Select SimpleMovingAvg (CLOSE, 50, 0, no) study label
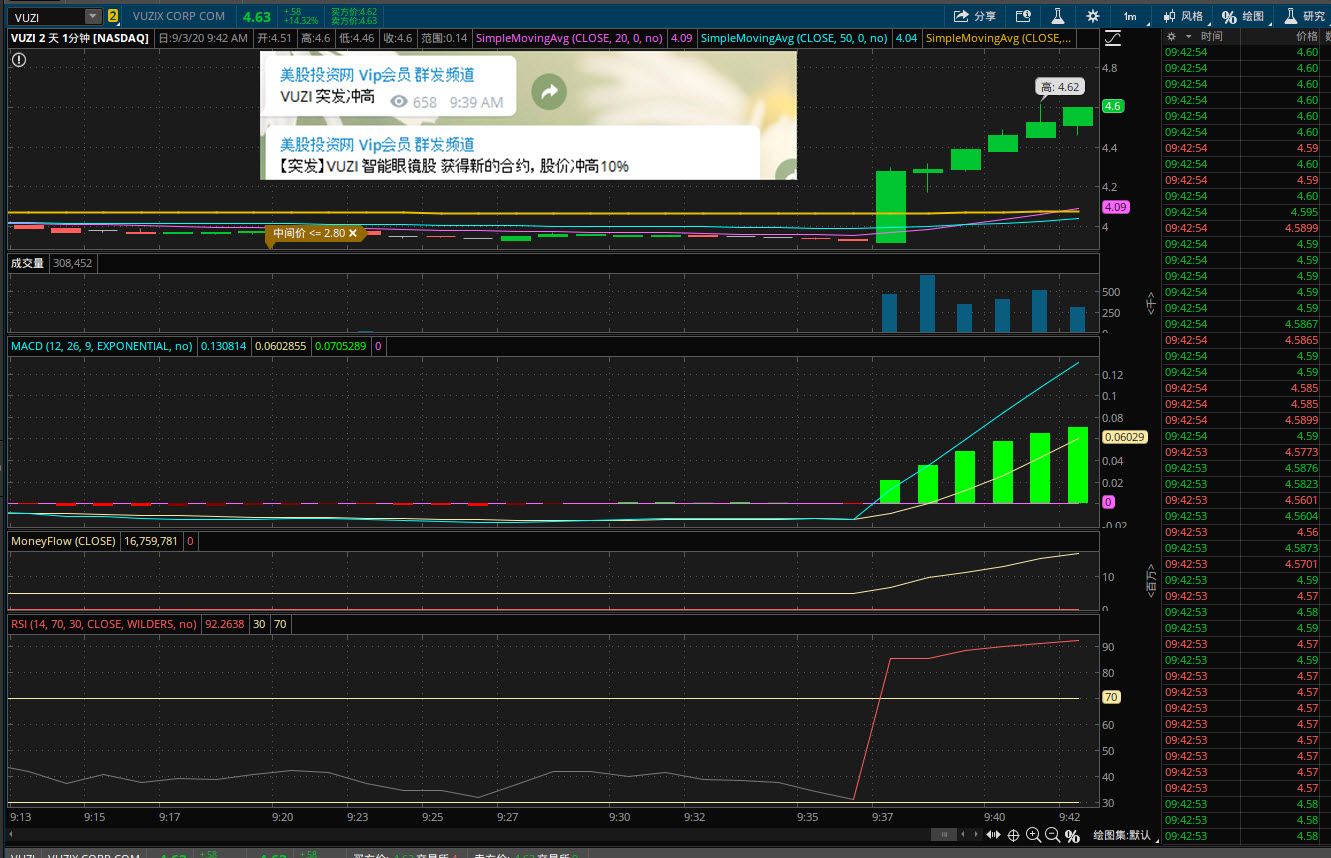 (x=795, y=38)
